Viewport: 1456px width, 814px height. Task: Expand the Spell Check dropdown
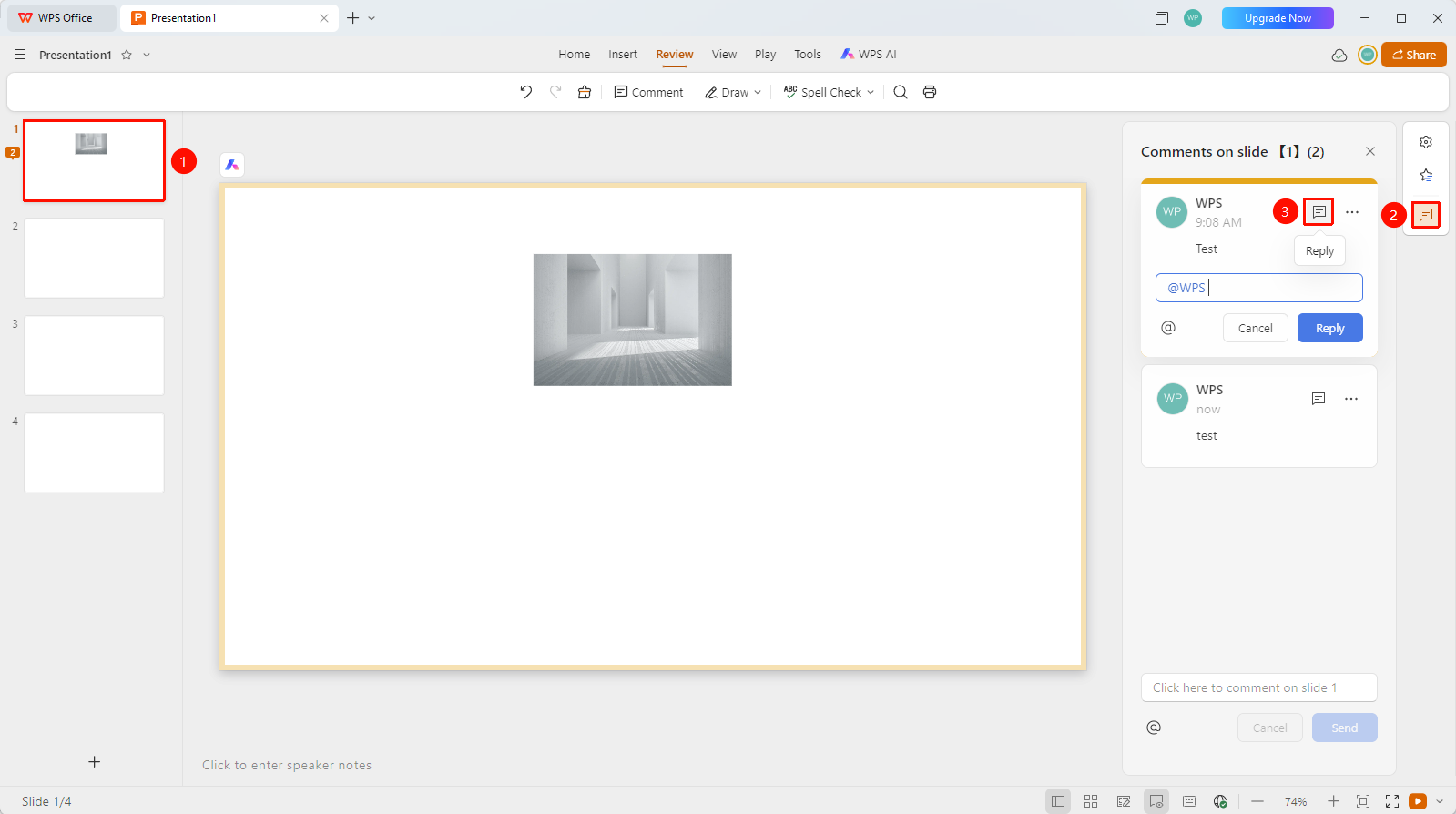[871, 92]
